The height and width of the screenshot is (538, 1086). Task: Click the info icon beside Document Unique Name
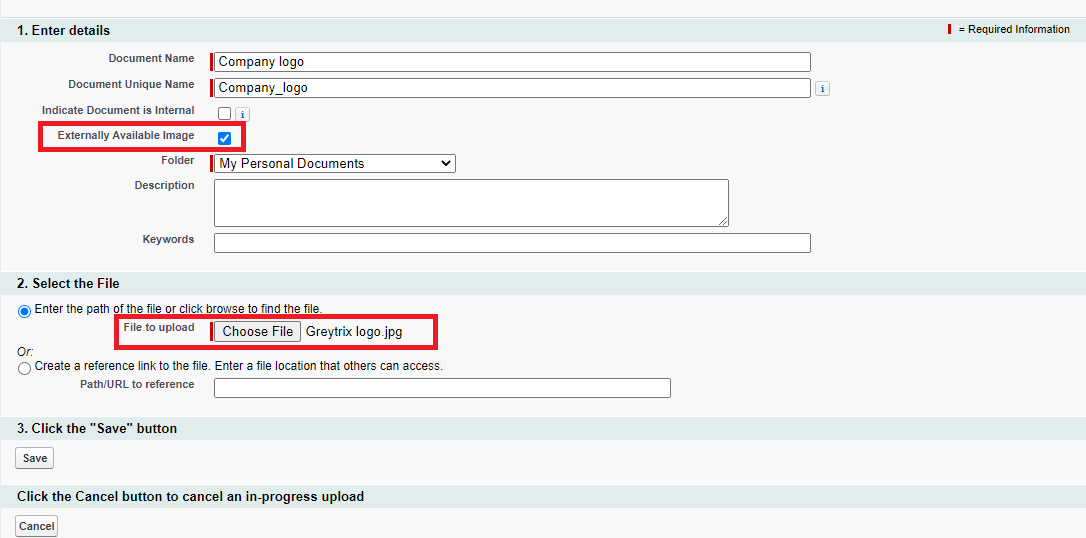click(x=822, y=89)
